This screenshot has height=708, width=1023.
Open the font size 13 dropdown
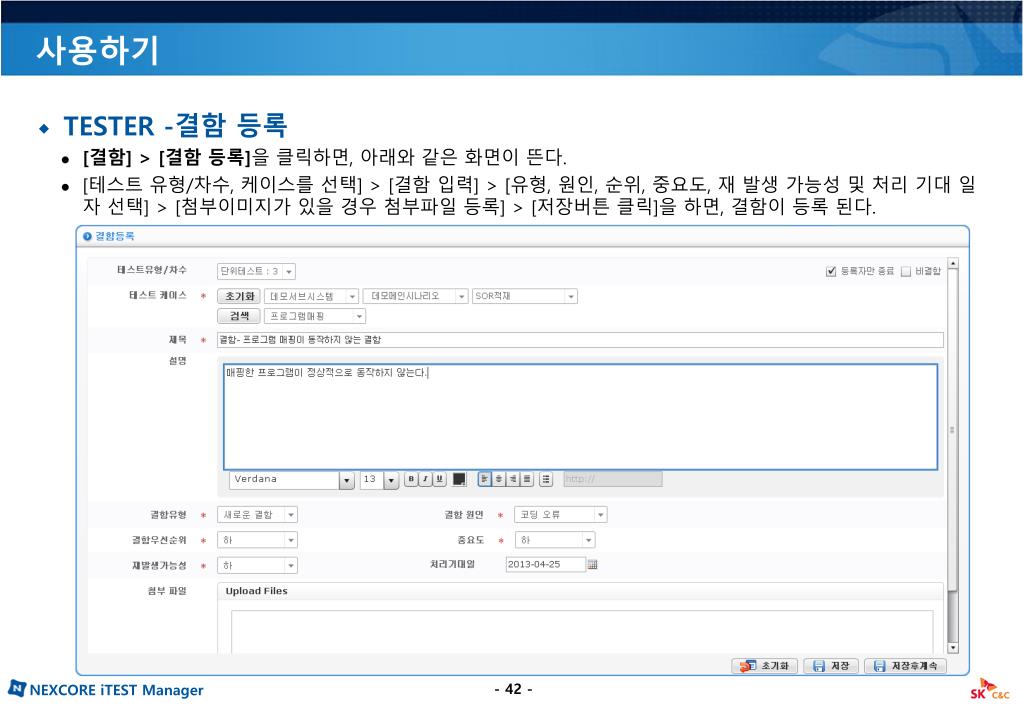(x=380, y=480)
